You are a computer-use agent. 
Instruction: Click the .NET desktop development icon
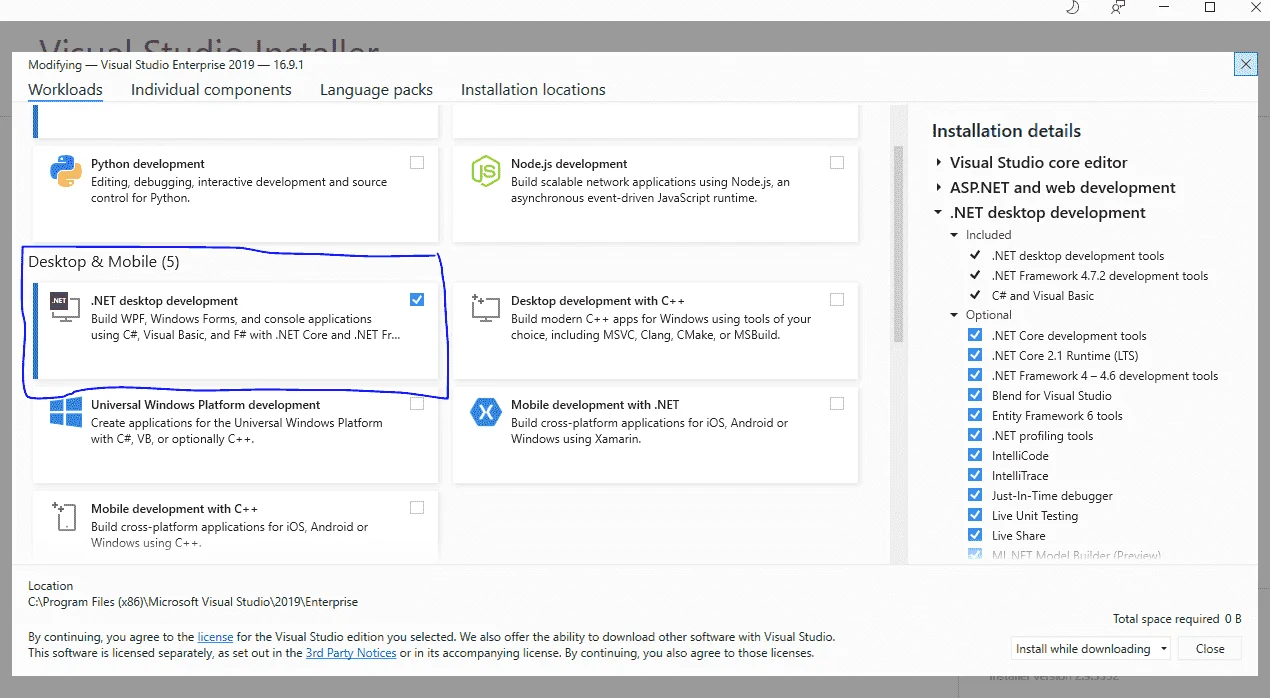point(65,308)
